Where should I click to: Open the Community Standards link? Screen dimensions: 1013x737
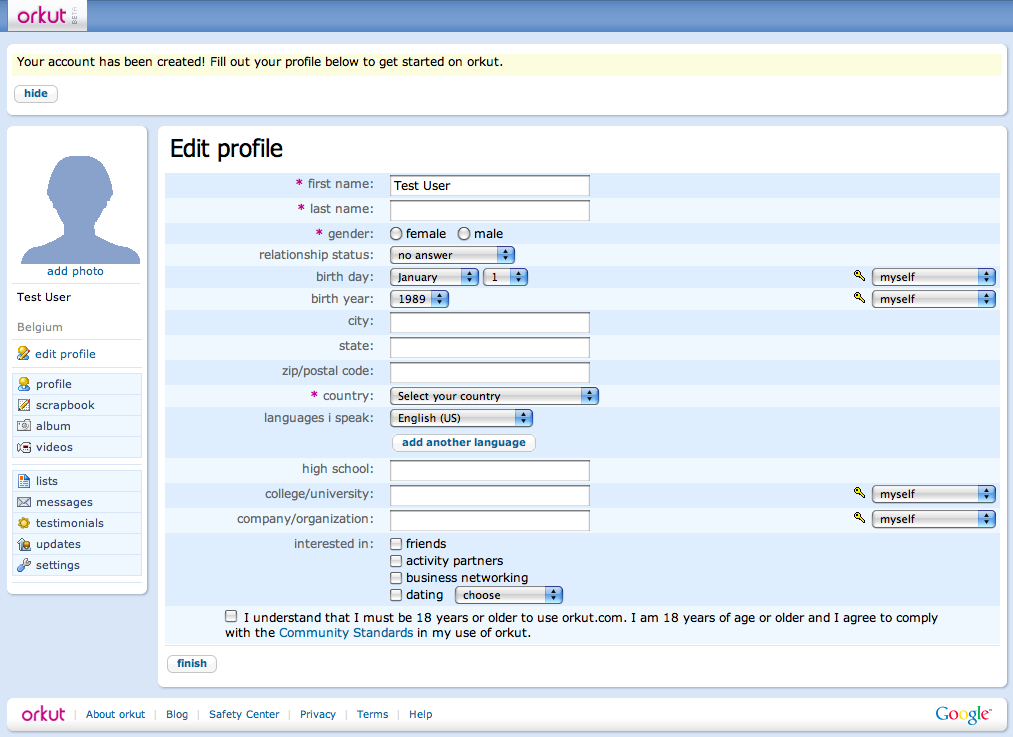tap(346, 633)
